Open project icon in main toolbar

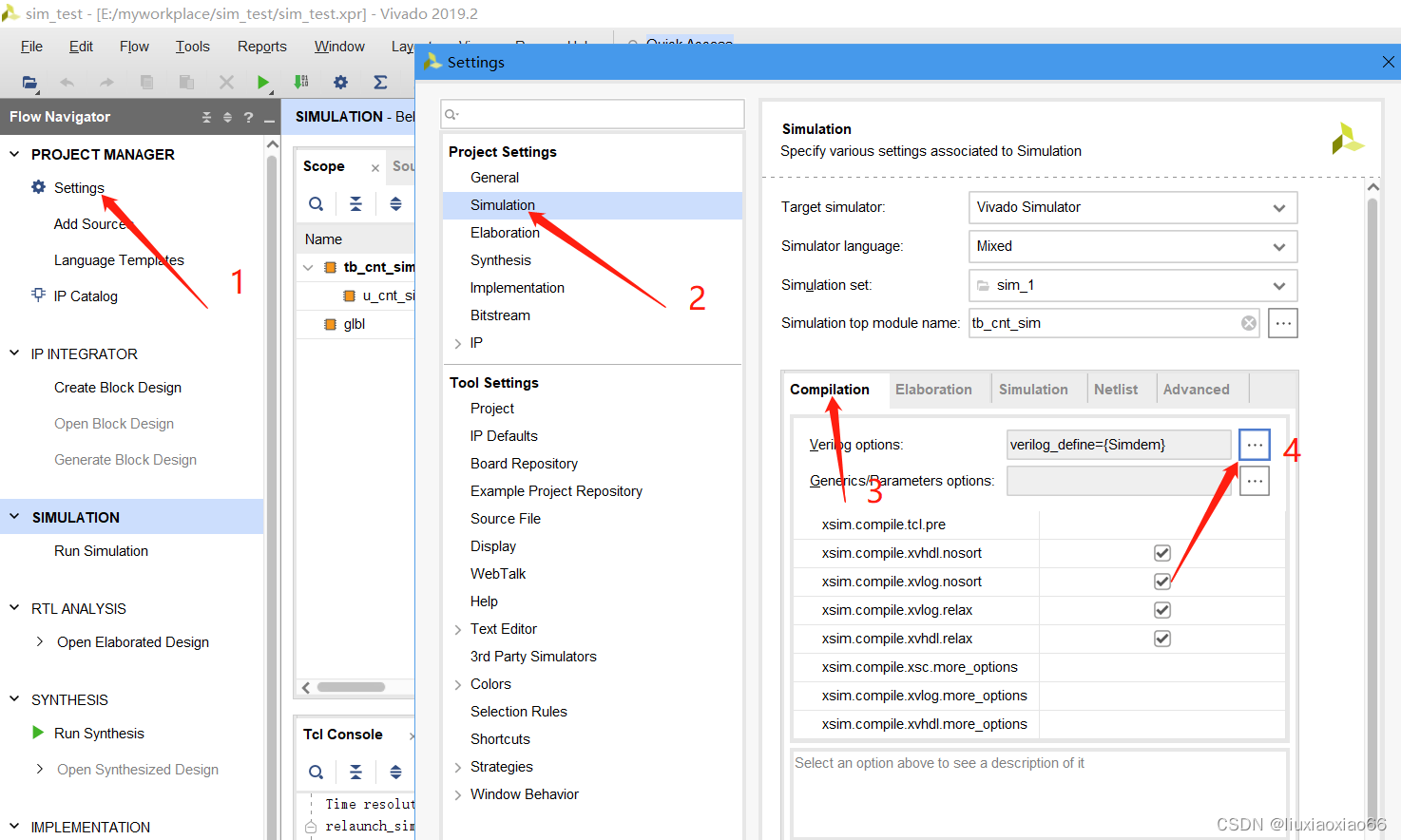click(x=29, y=83)
